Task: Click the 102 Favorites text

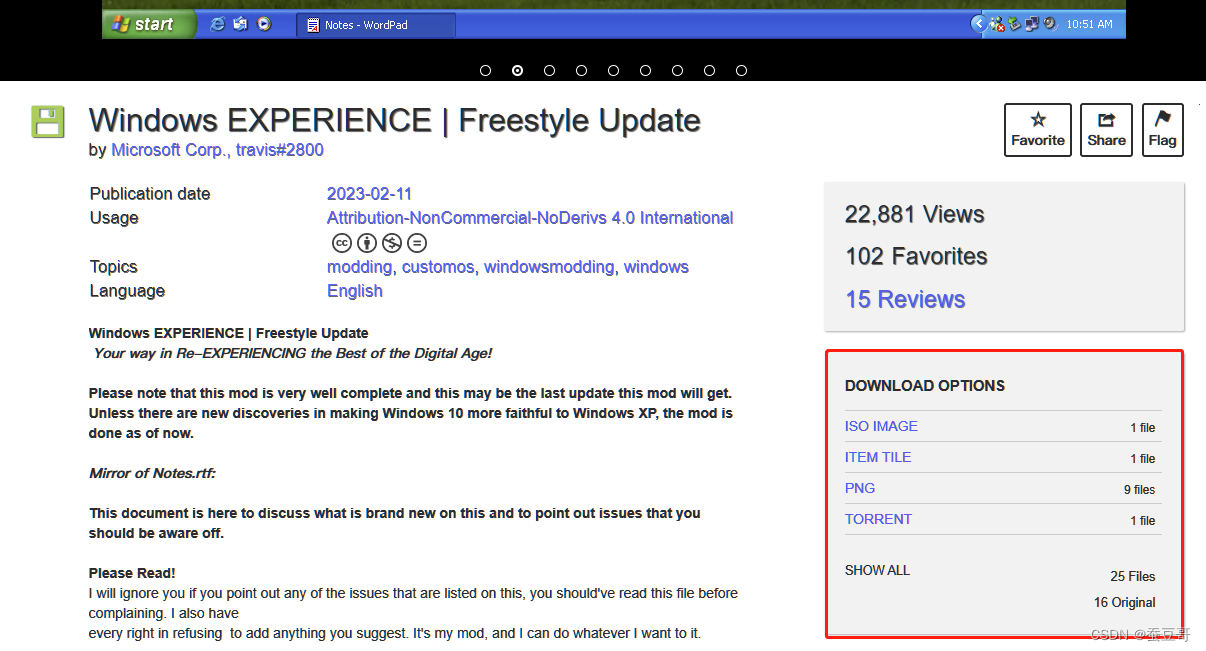Action: [916, 256]
